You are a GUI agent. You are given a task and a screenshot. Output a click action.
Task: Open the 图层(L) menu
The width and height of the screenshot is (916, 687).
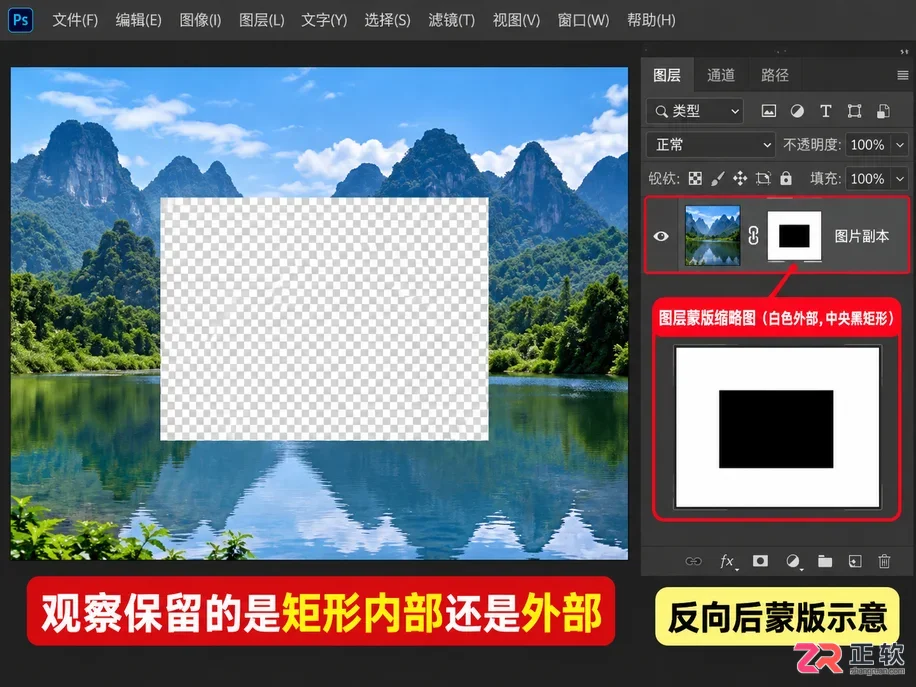(262, 20)
